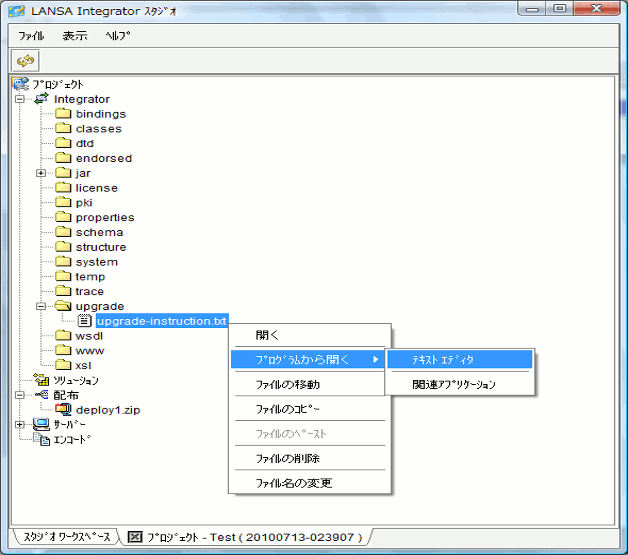Screen dimensions: 628x555
Task: Select the structure folder label
Action: pyautogui.click(x=101, y=247)
